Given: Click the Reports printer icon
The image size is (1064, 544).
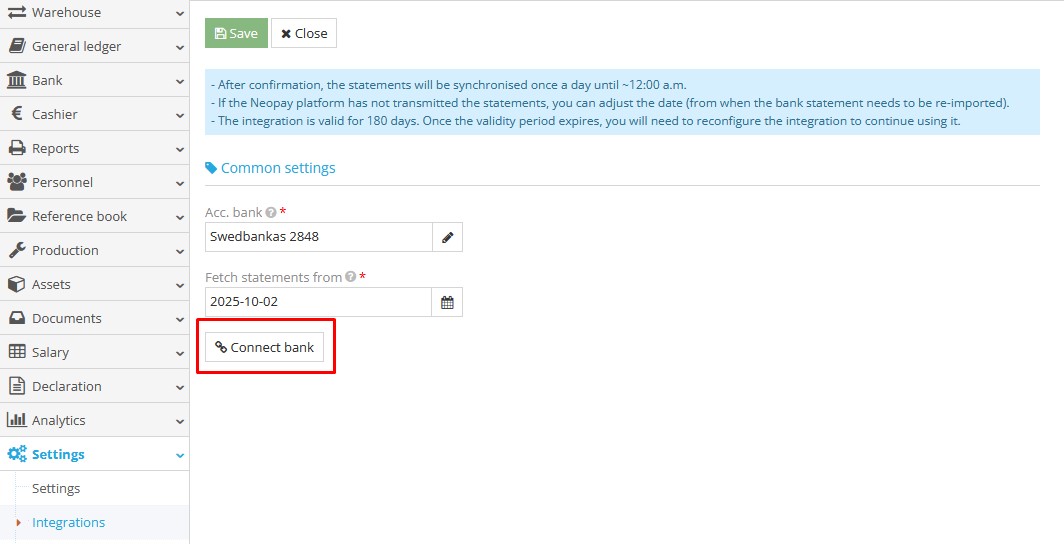Looking at the screenshot, I should pos(17,148).
